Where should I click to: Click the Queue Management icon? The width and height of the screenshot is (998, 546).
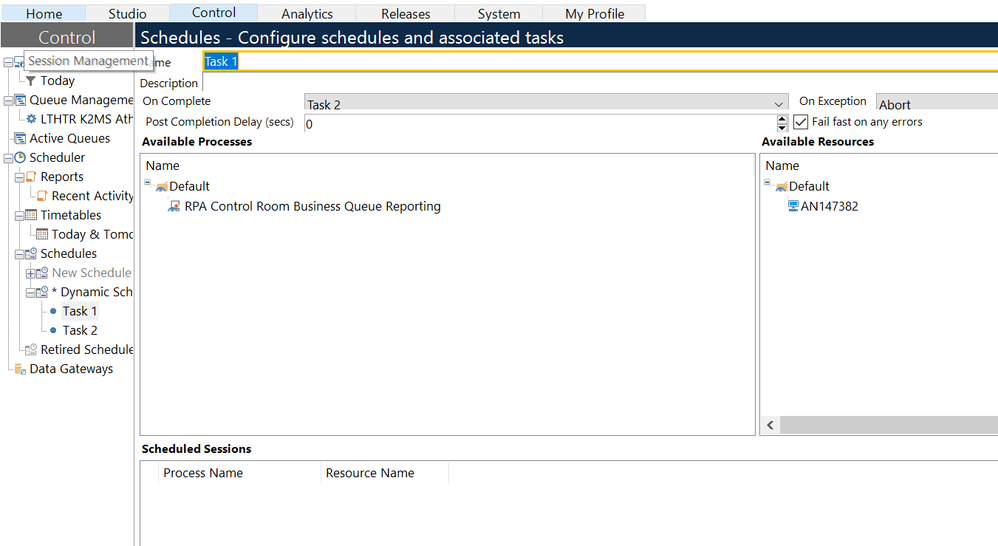pos(20,100)
